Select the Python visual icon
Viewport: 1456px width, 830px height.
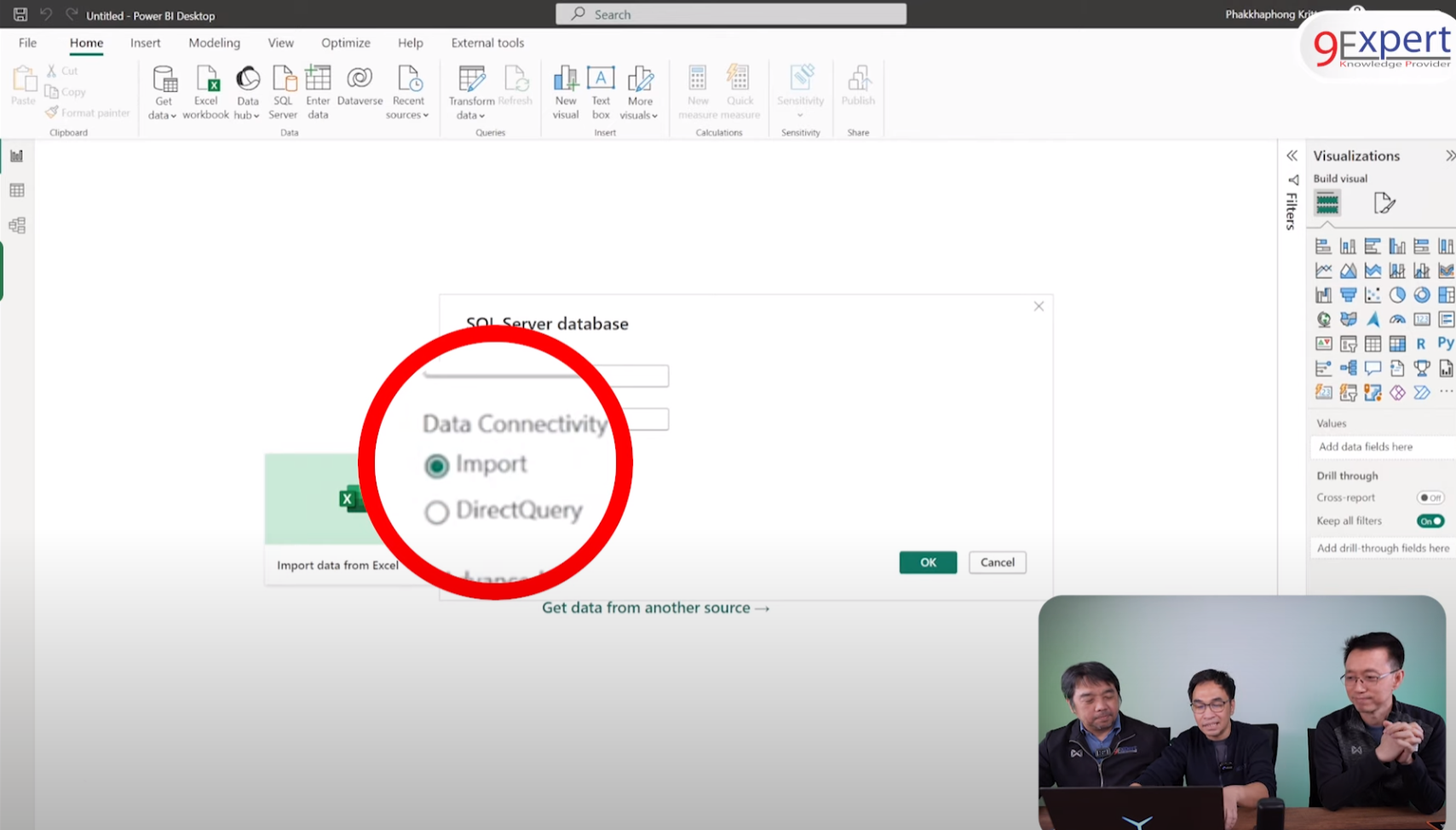[x=1445, y=343]
